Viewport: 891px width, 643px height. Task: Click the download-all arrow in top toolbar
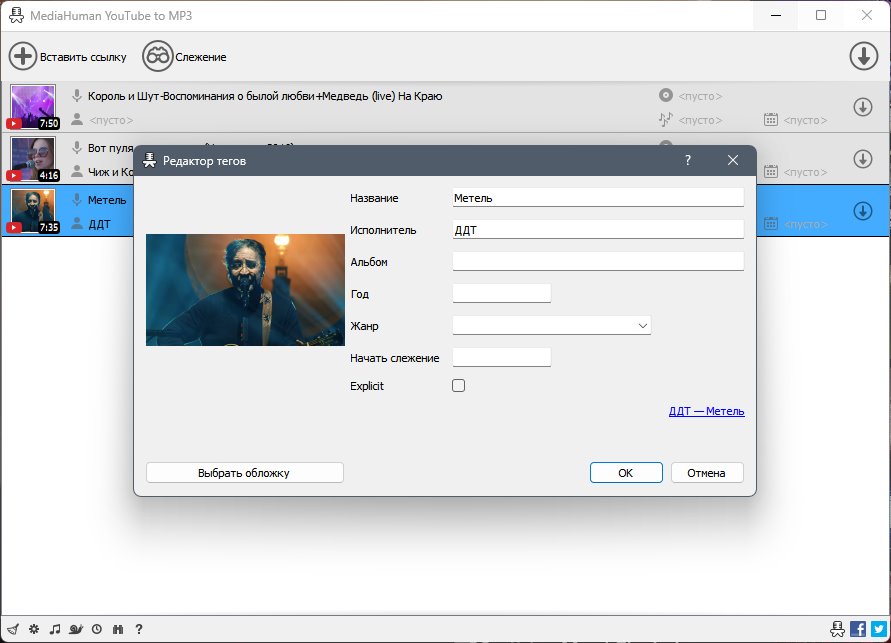(864, 56)
